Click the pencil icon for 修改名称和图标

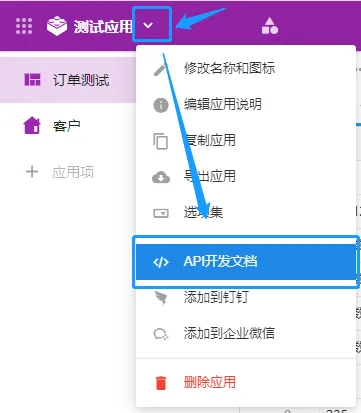161,69
